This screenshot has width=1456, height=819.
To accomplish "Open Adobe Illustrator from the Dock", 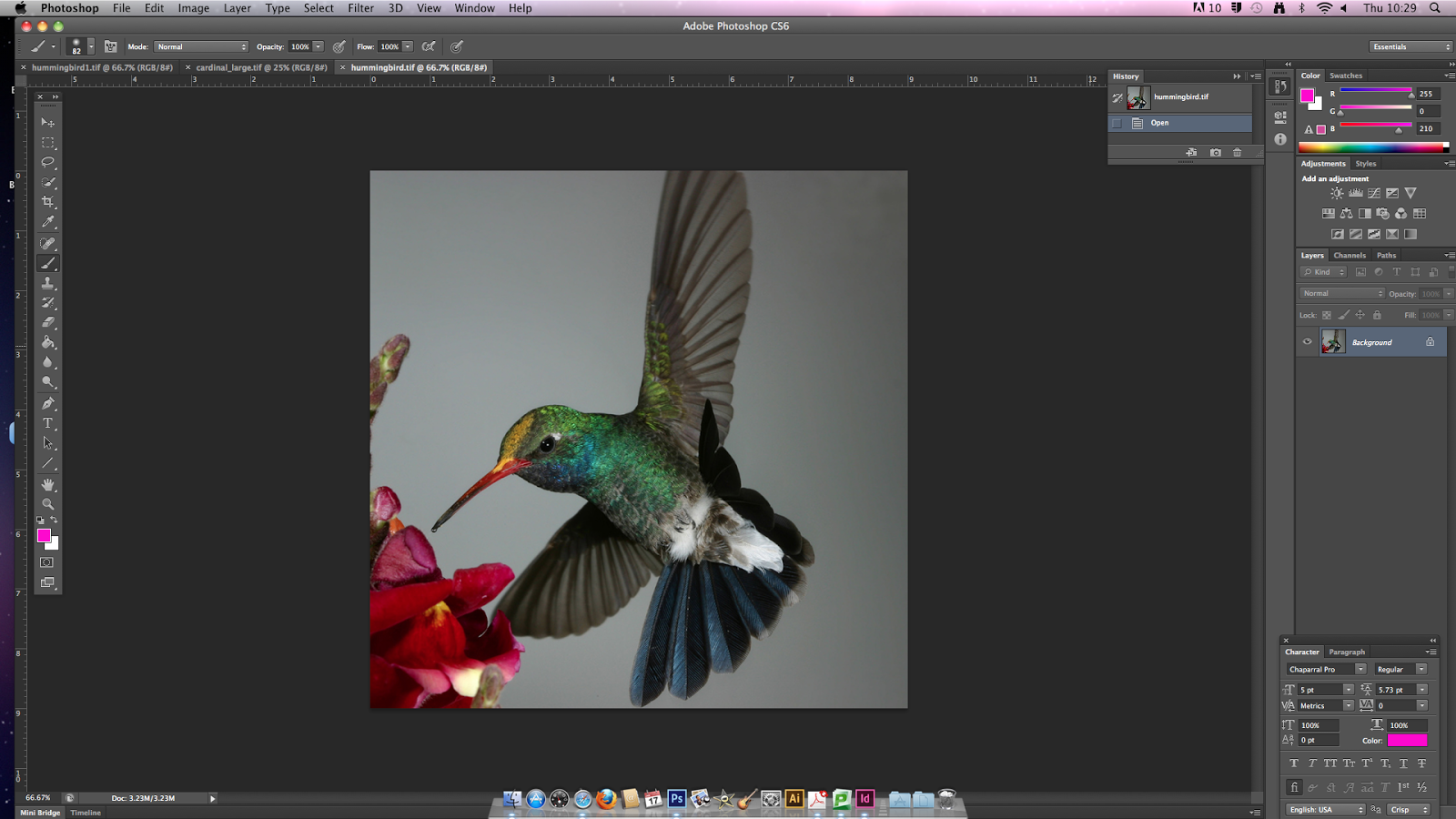I will coord(794,799).
